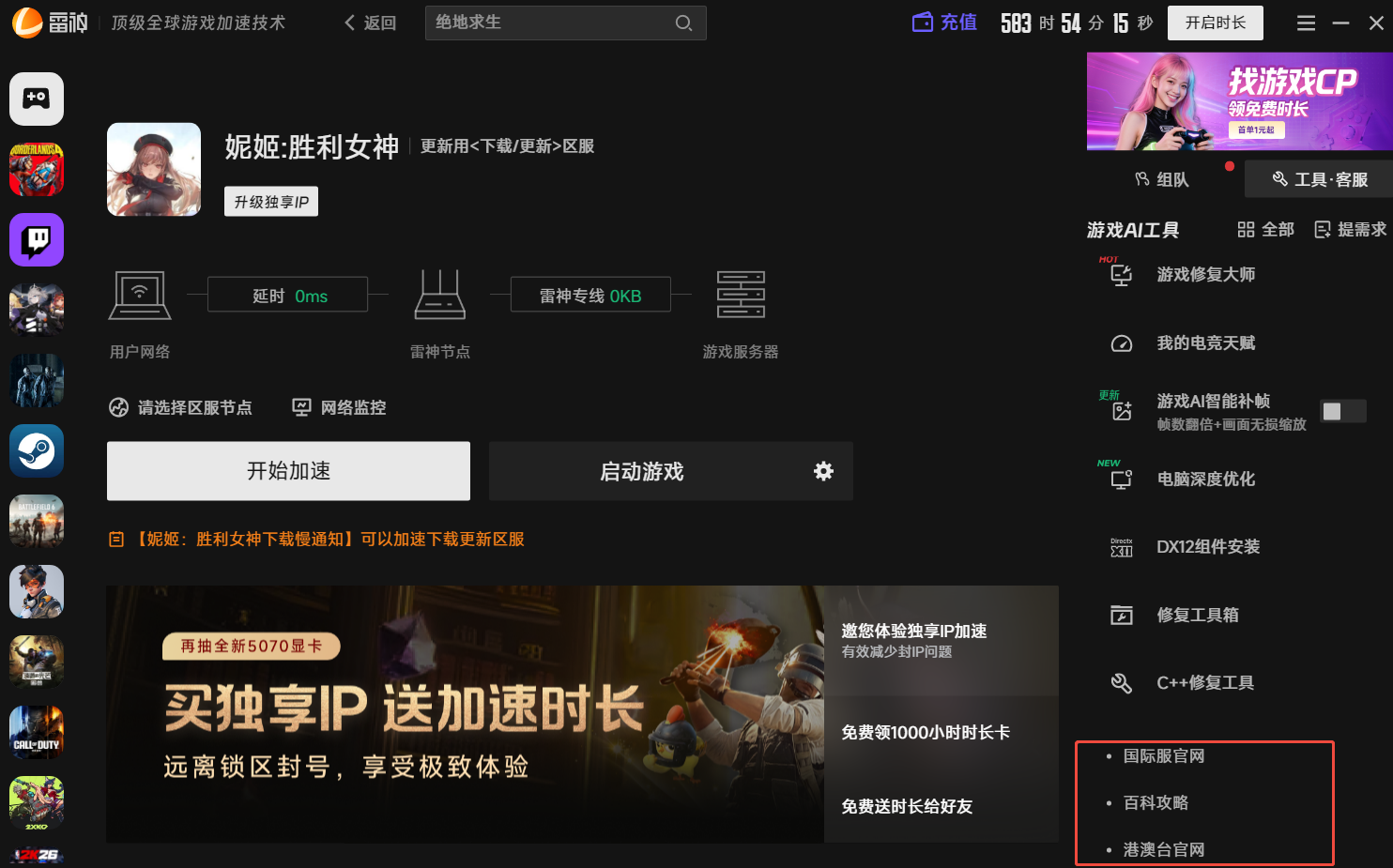Image resolution: width=1393 pixels, height=868 pixels.
Task: Toggle the 游戏AI智能补帧 switch
Action: 1342,411
